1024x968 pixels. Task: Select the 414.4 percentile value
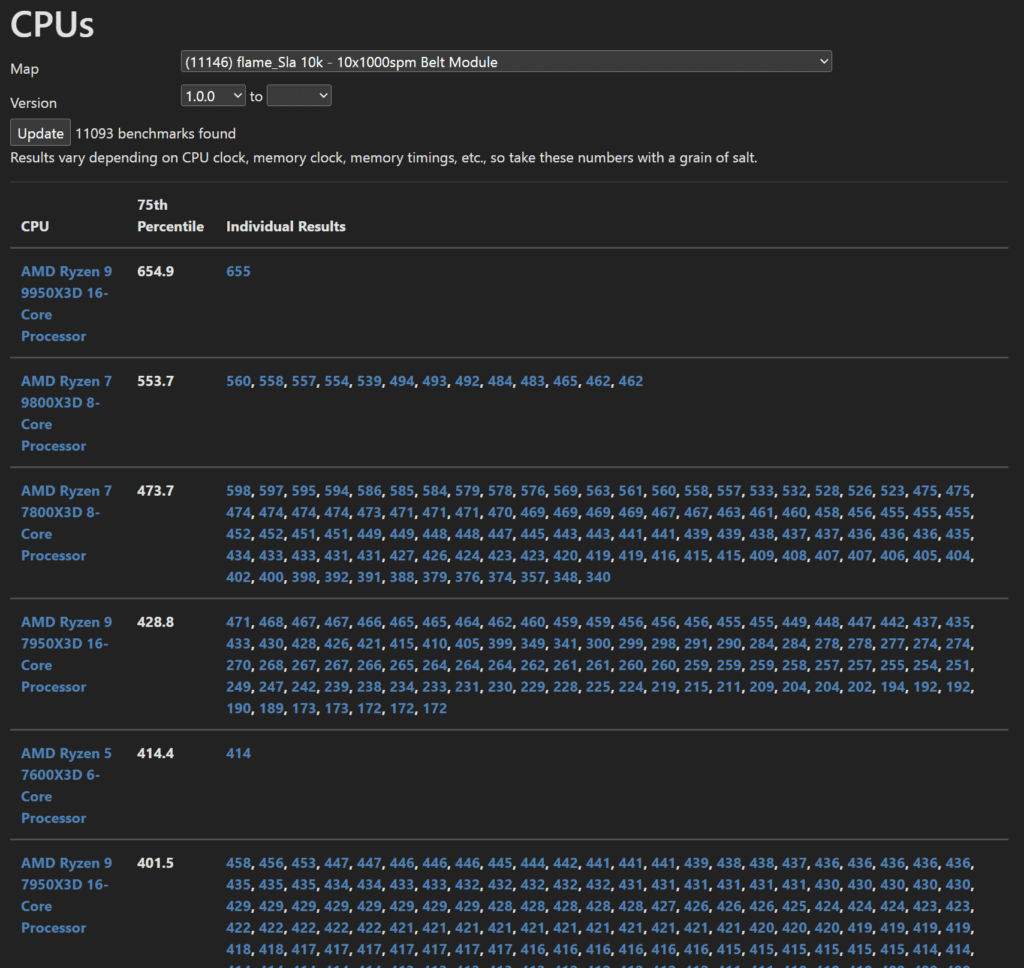point(155,753)
